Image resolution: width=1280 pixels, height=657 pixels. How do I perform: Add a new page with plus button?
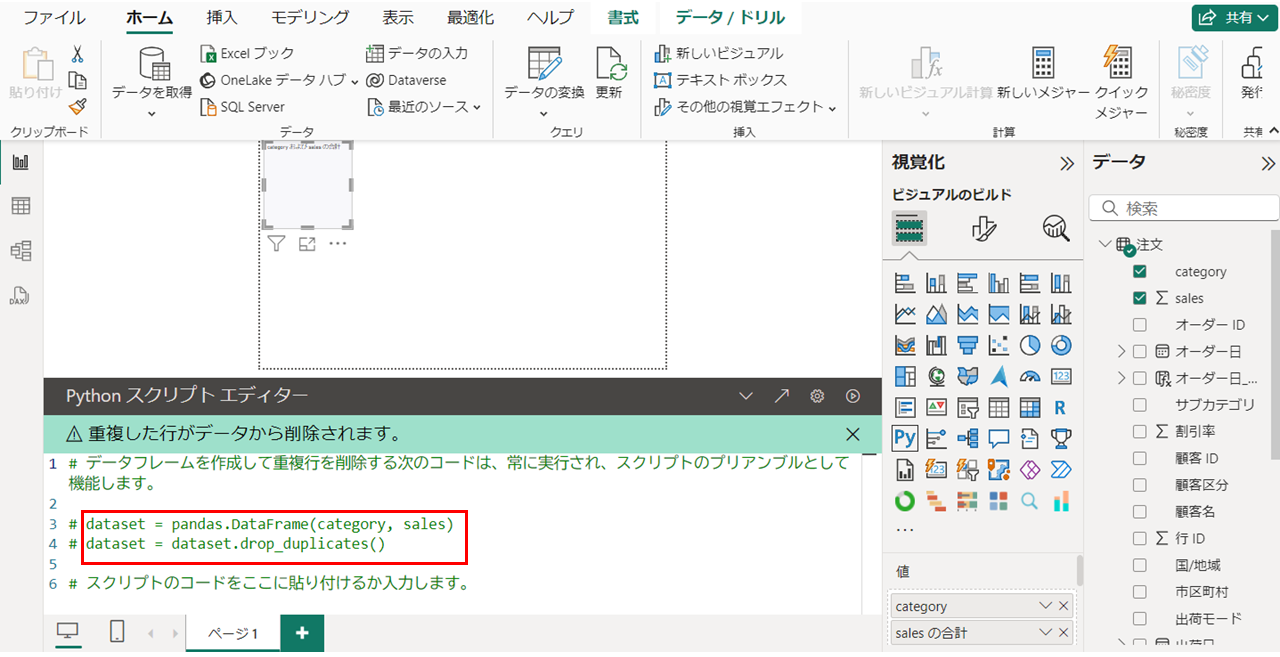302,633
